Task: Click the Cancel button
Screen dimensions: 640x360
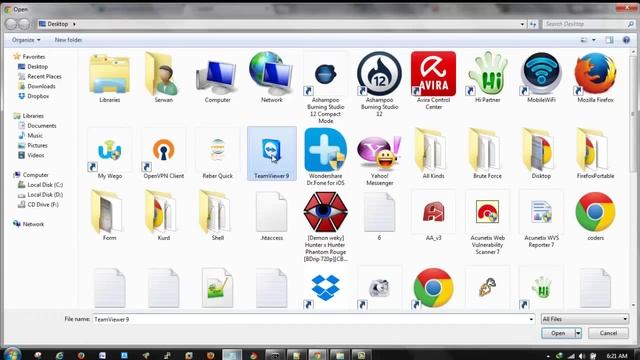Action: coord(608,333)
